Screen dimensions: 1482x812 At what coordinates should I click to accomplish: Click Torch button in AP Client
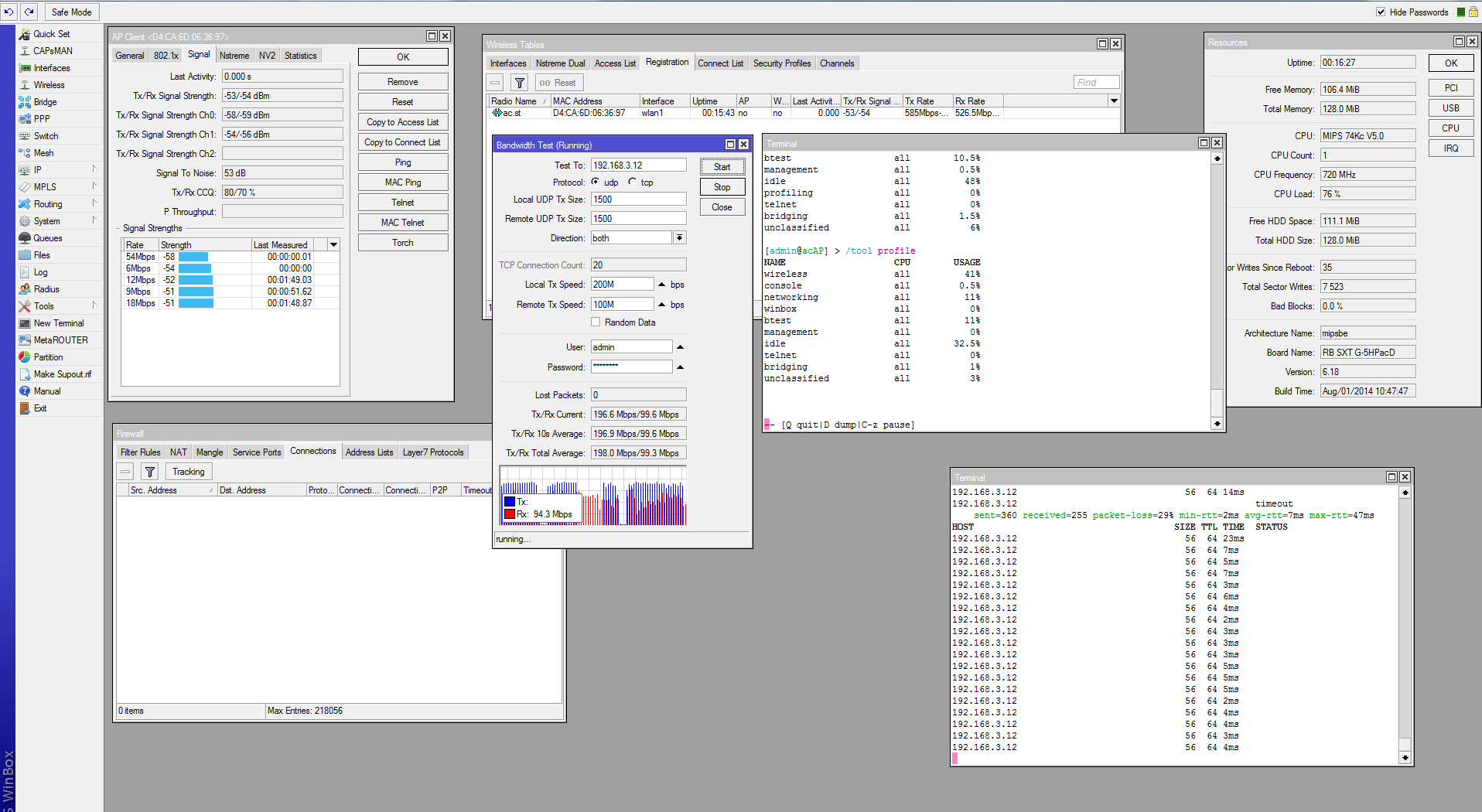click(403, 243)
